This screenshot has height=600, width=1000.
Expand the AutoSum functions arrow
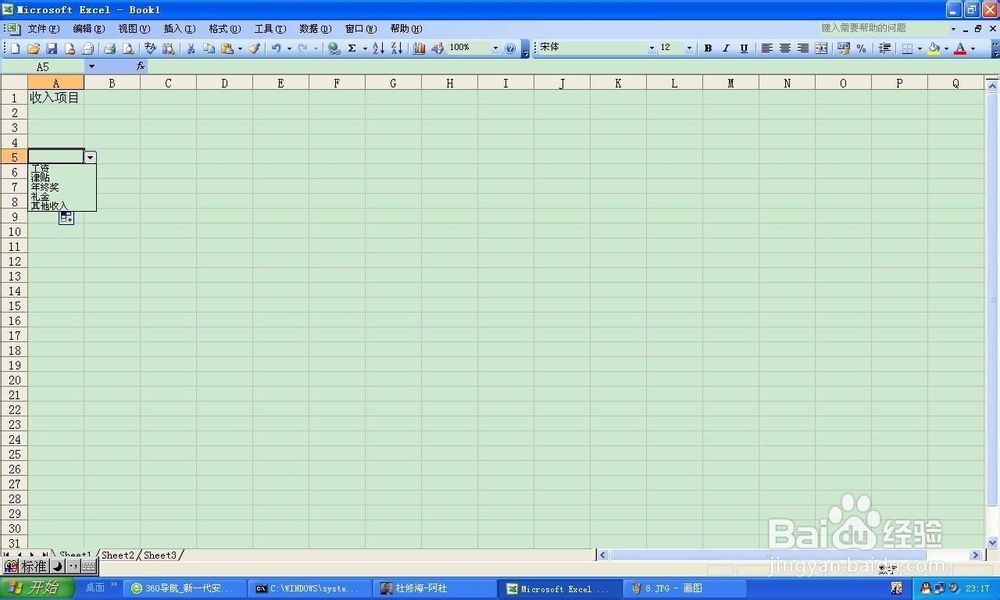365,48
